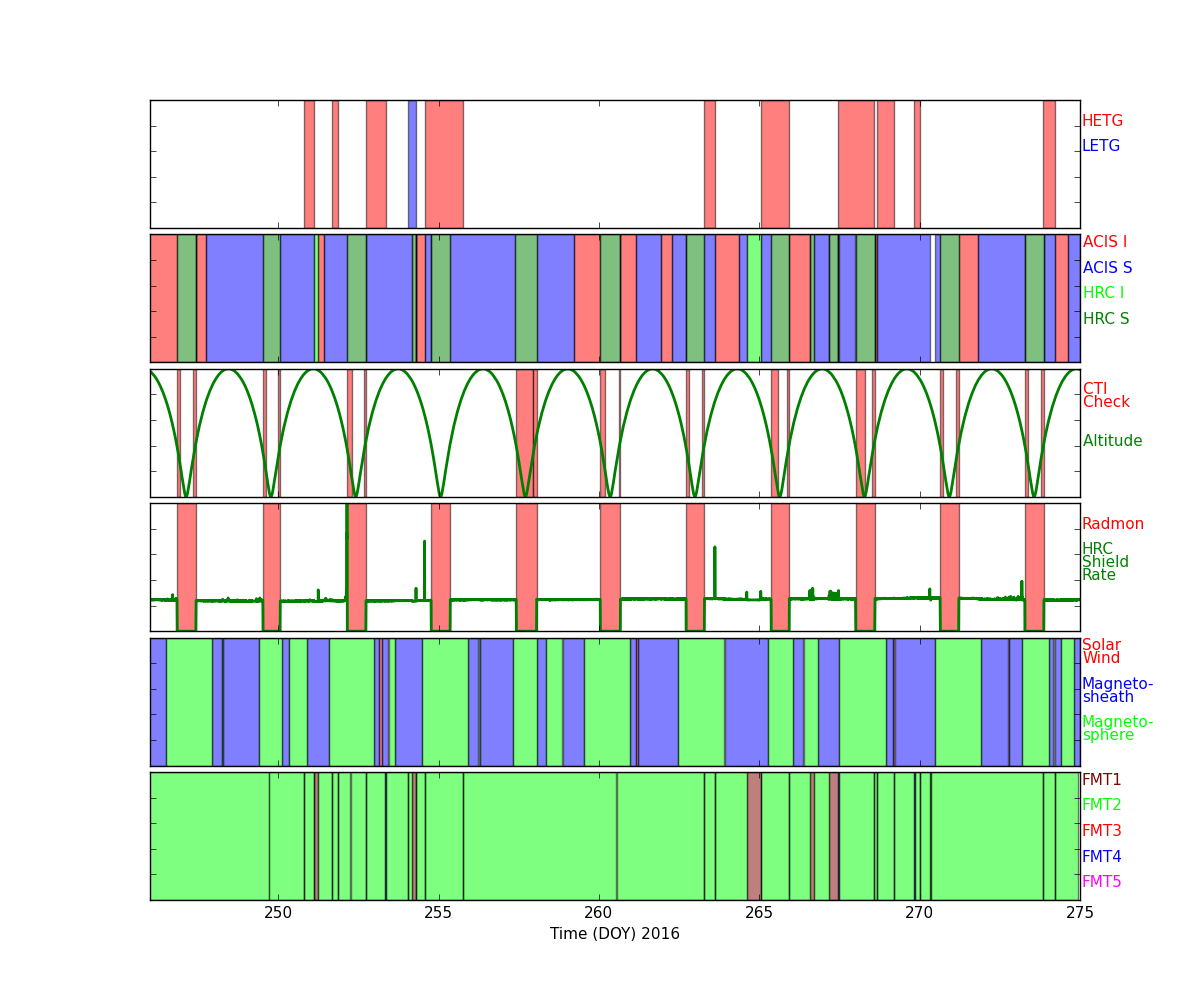Click the 275 tick label

(x=1079, y=912)
